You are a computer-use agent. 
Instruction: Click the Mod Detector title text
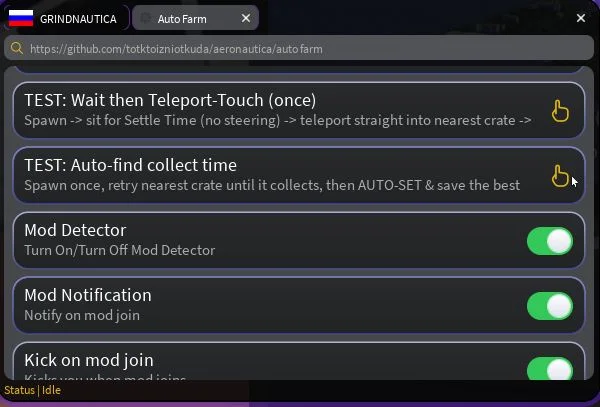(x=75, y=230)
